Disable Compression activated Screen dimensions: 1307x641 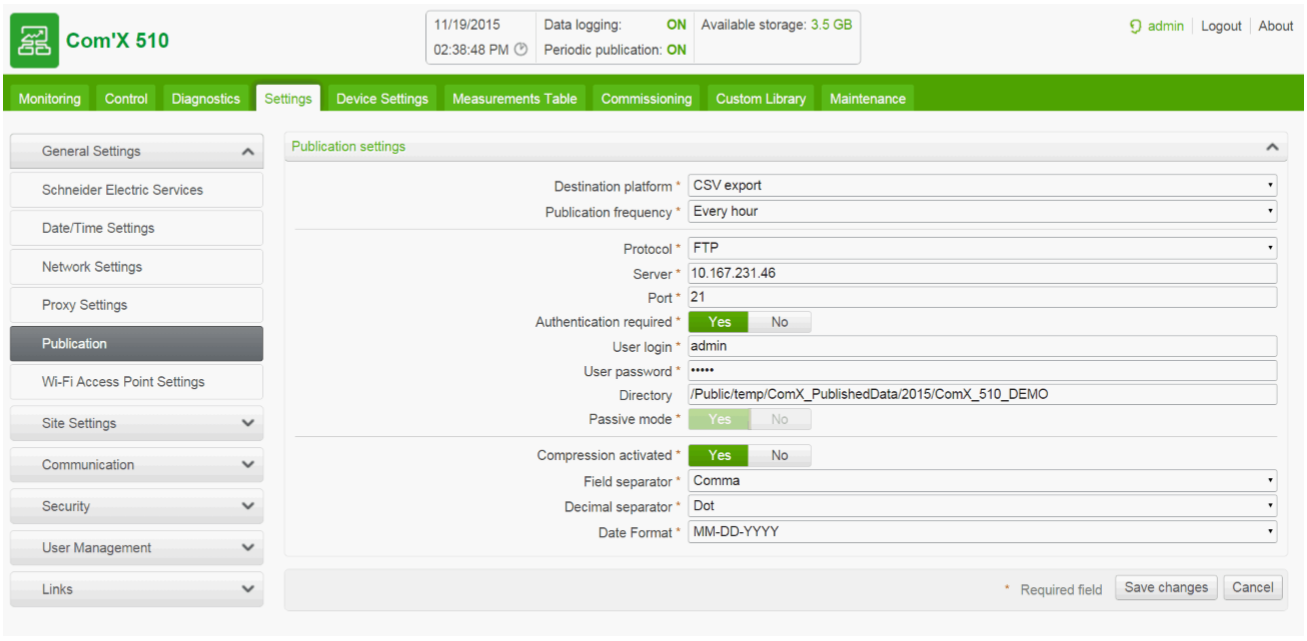pyautogui.click(x=780, y=455)
